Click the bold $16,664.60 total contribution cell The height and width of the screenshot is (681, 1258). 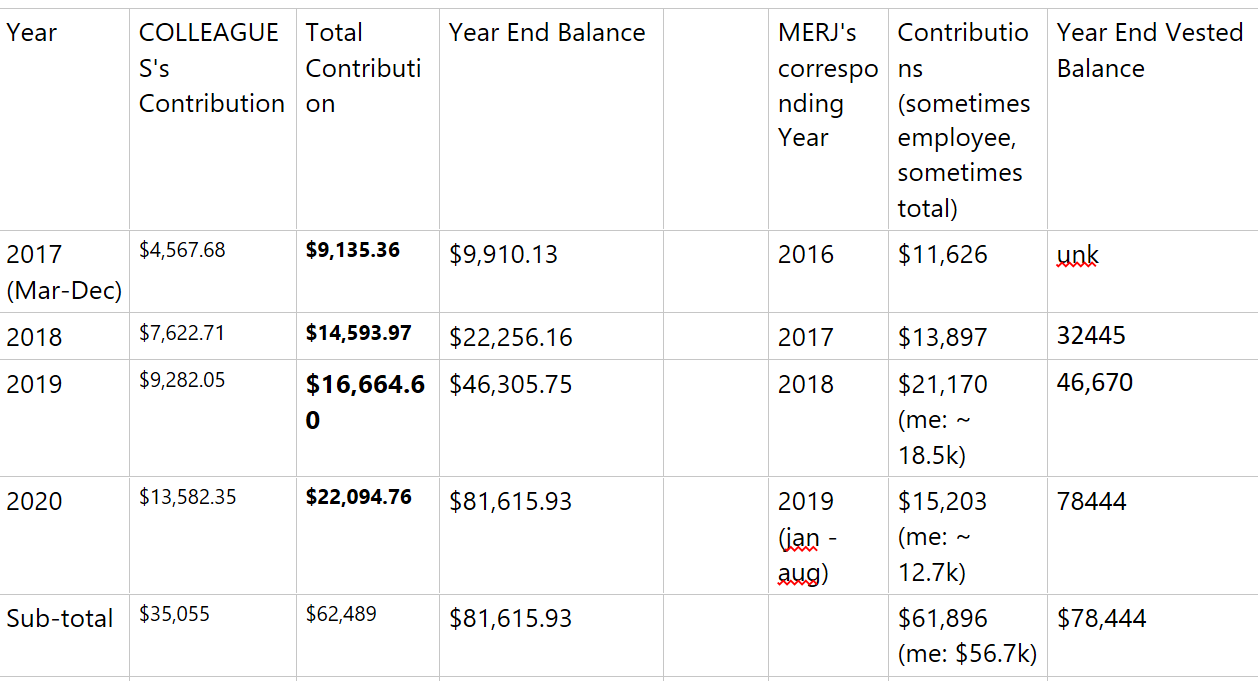365,401
